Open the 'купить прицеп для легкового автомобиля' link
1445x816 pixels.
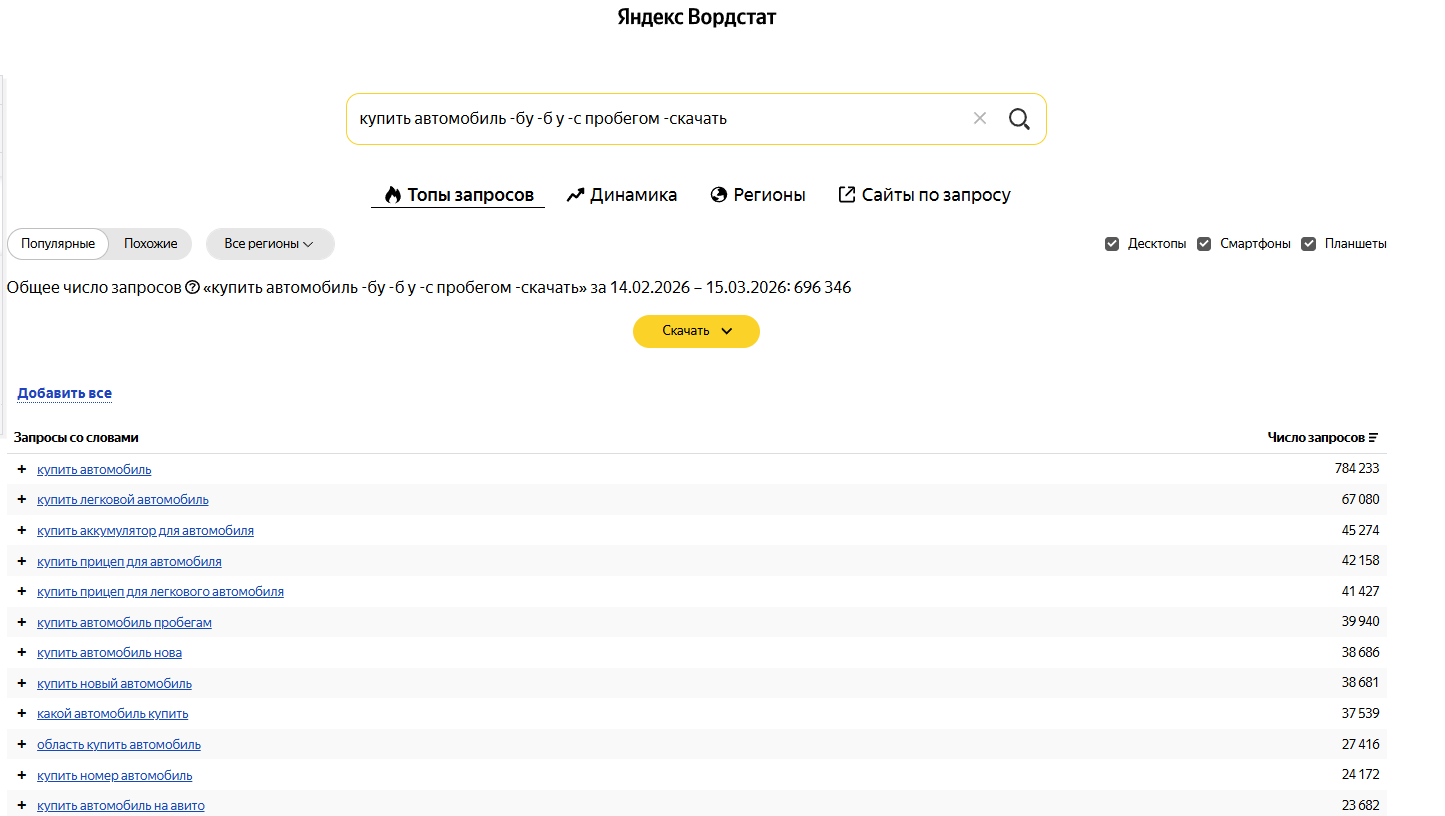(x=160, y=591)
